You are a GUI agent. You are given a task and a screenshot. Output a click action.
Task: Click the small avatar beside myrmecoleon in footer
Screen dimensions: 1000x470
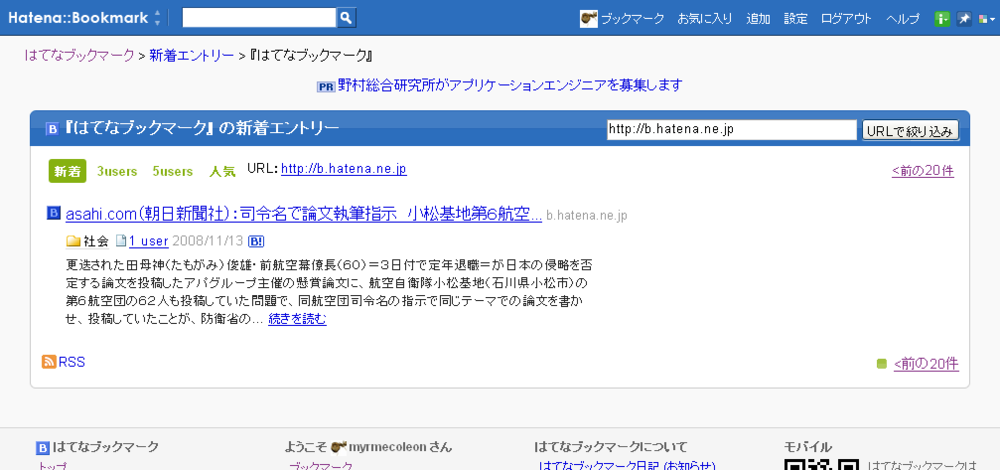click(x=339, y=447)
